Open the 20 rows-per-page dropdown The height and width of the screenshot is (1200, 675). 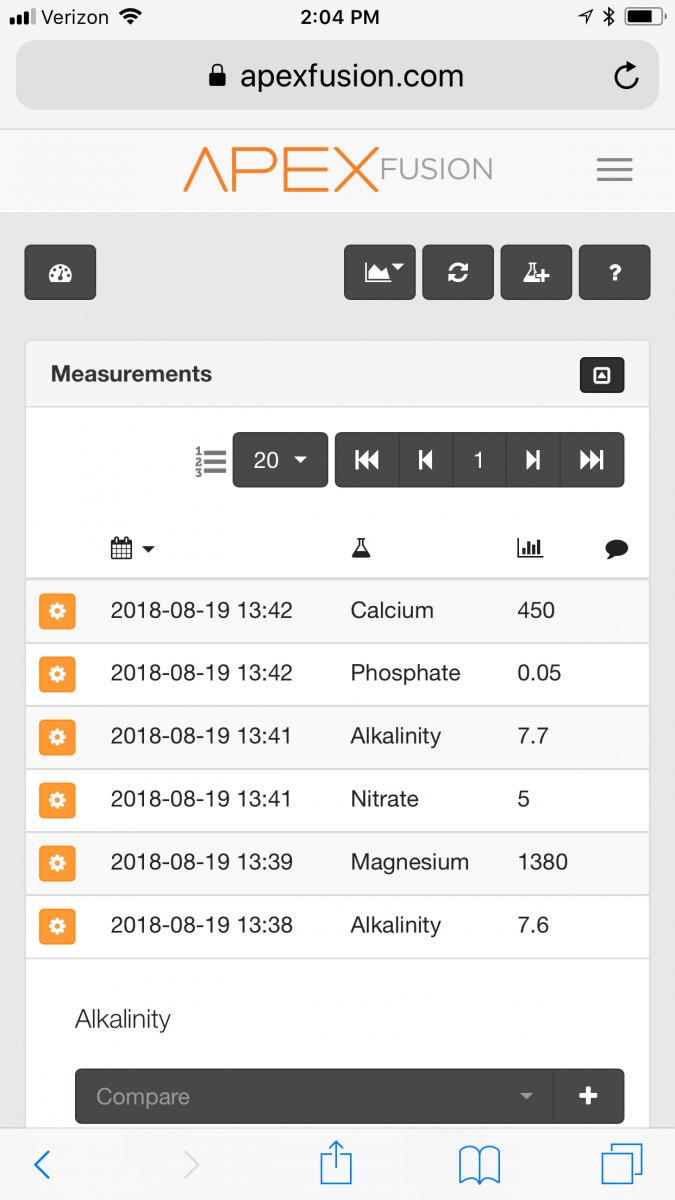[280, 460]
